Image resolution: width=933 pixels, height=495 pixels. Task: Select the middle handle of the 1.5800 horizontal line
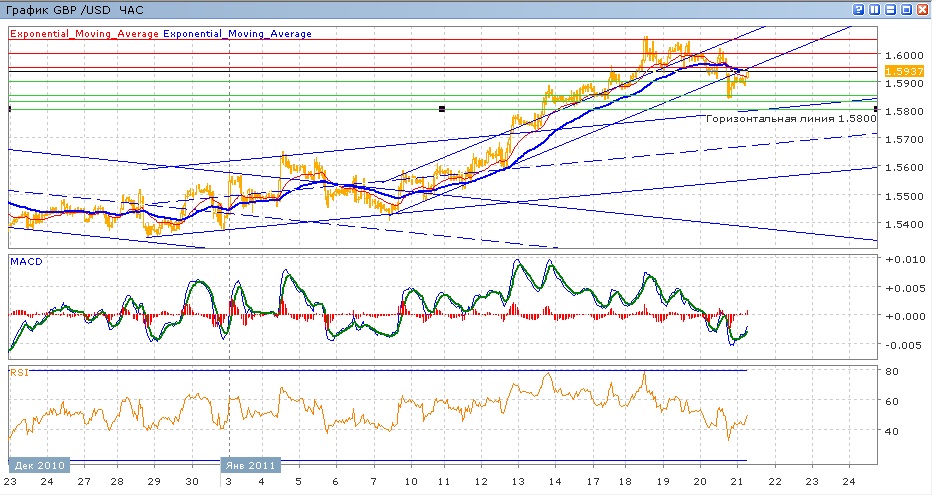442,109
